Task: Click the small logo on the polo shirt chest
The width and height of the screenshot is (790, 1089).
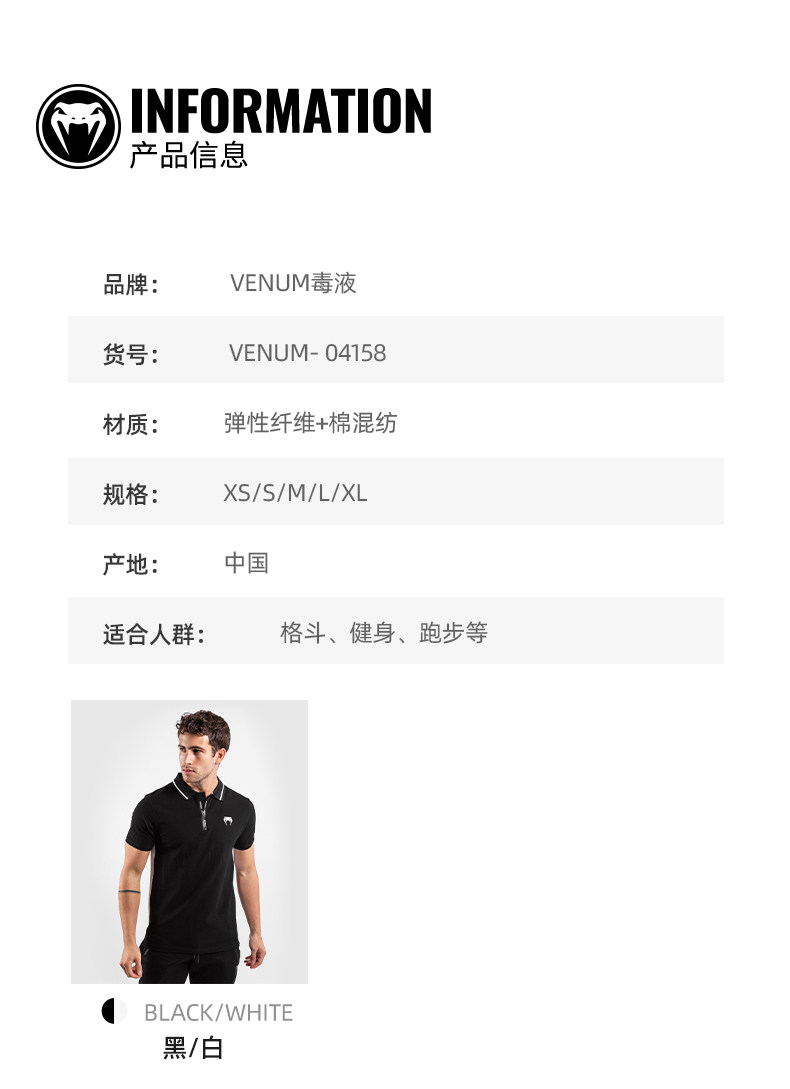Action: pos(227,821)
